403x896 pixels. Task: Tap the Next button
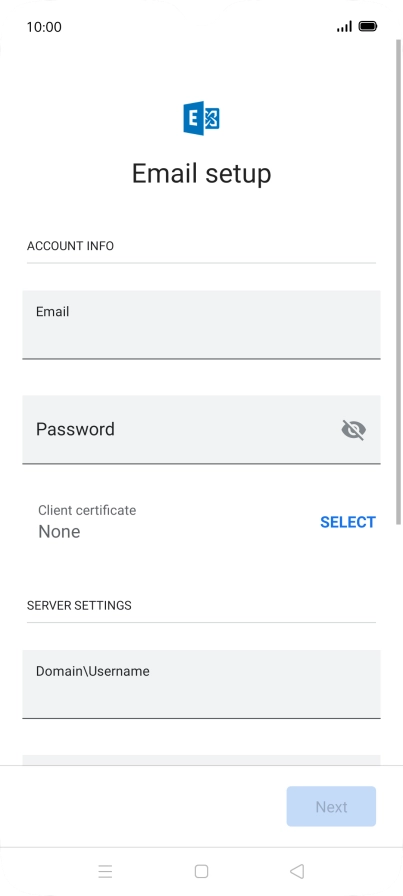331,806
